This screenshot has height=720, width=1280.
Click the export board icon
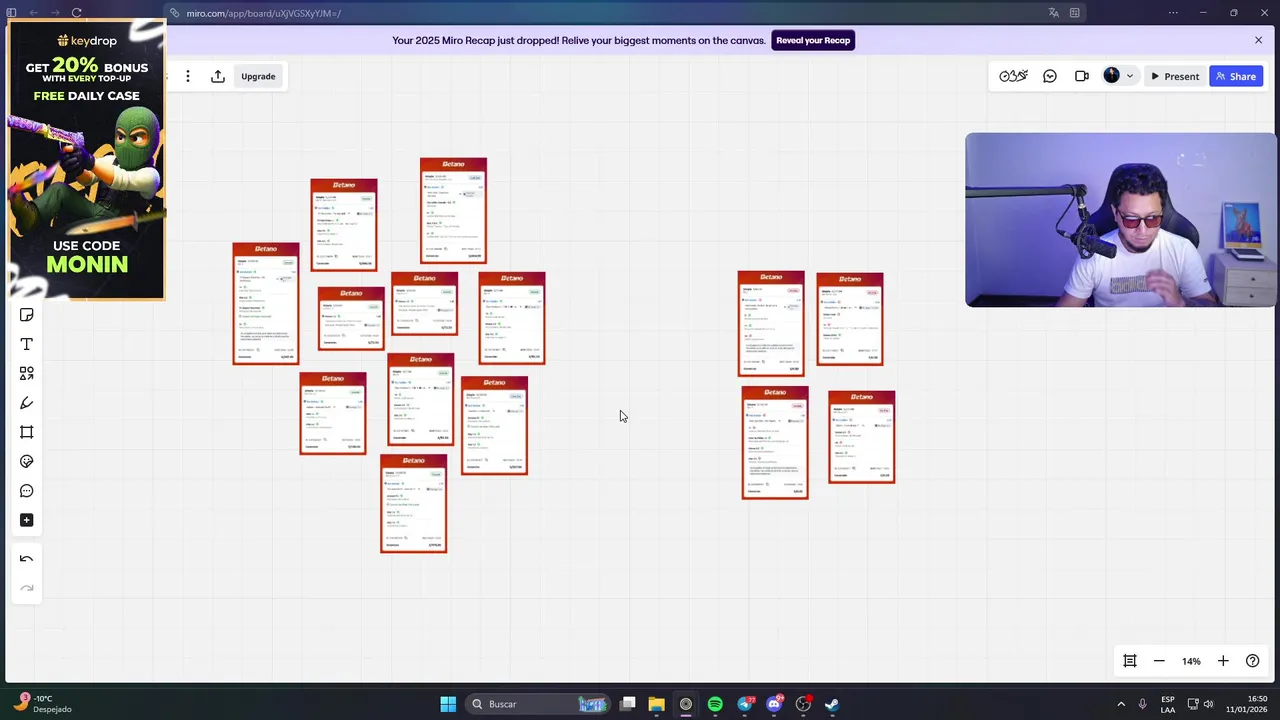coord(218,76)
